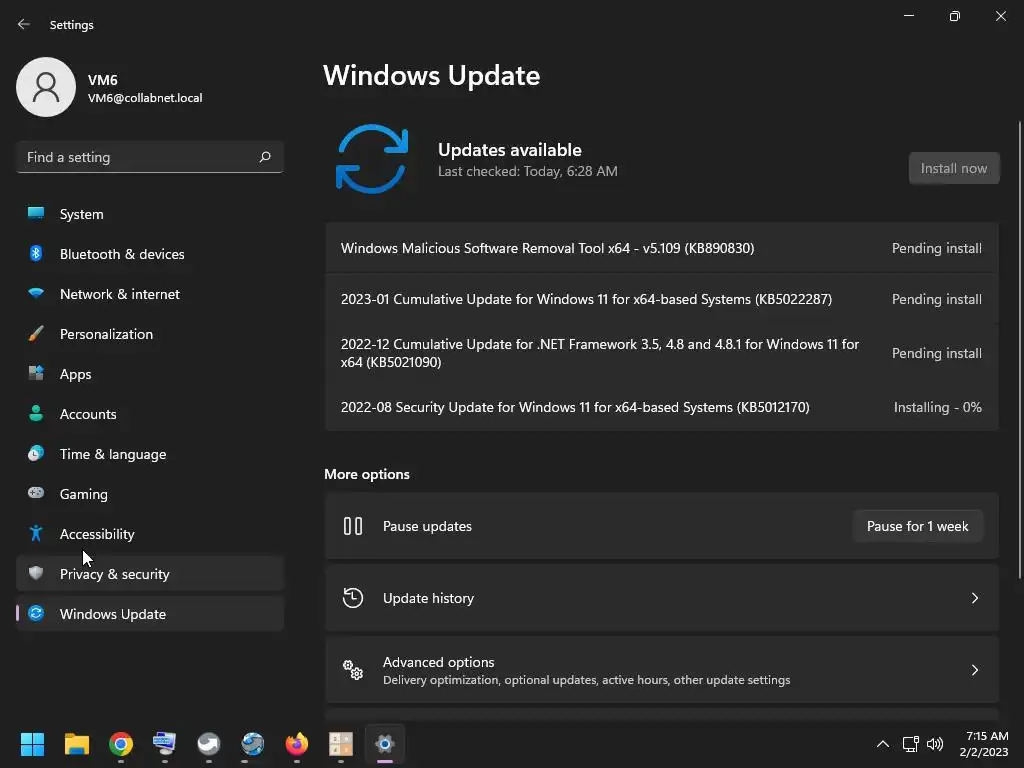Click the 2022-08 Security Update KB5012170 row
The height and width of the screenshot is (768, 1024).
[662, 407]
